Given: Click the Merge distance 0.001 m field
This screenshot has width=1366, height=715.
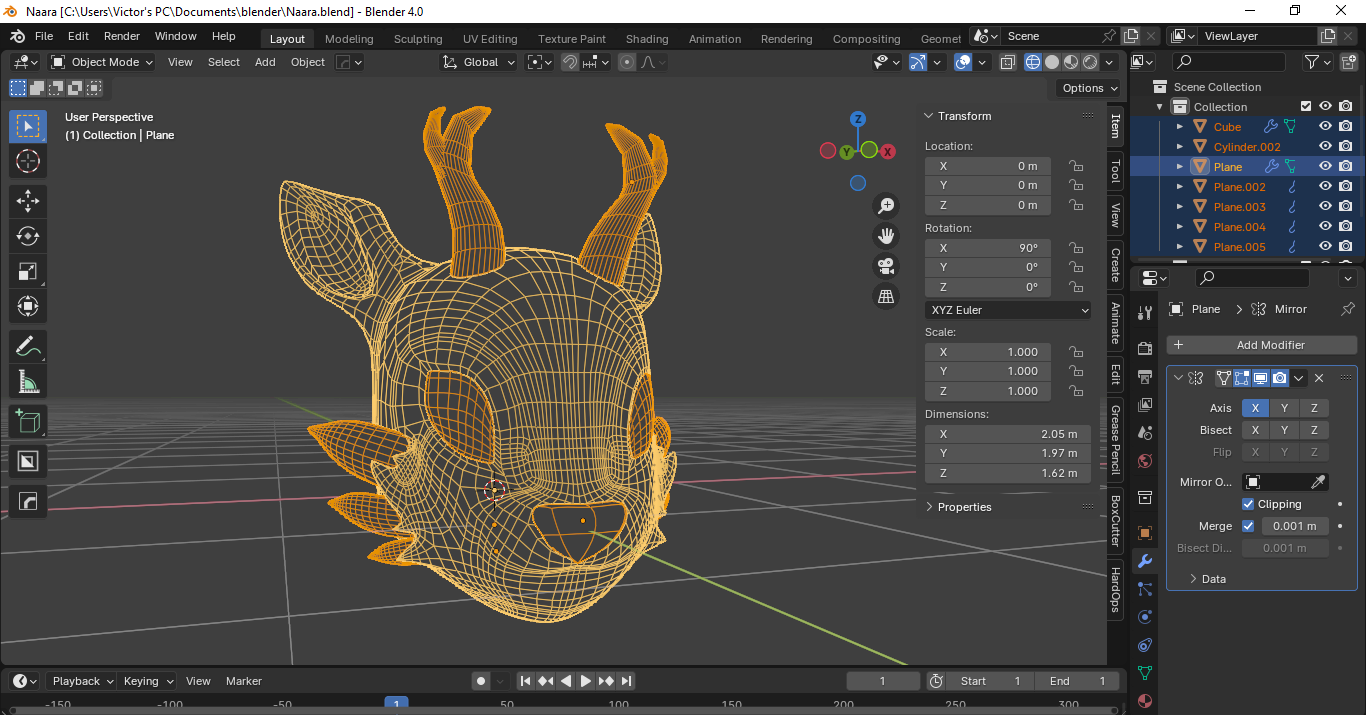Looking at the screenshot, I should coord(1294,526).
